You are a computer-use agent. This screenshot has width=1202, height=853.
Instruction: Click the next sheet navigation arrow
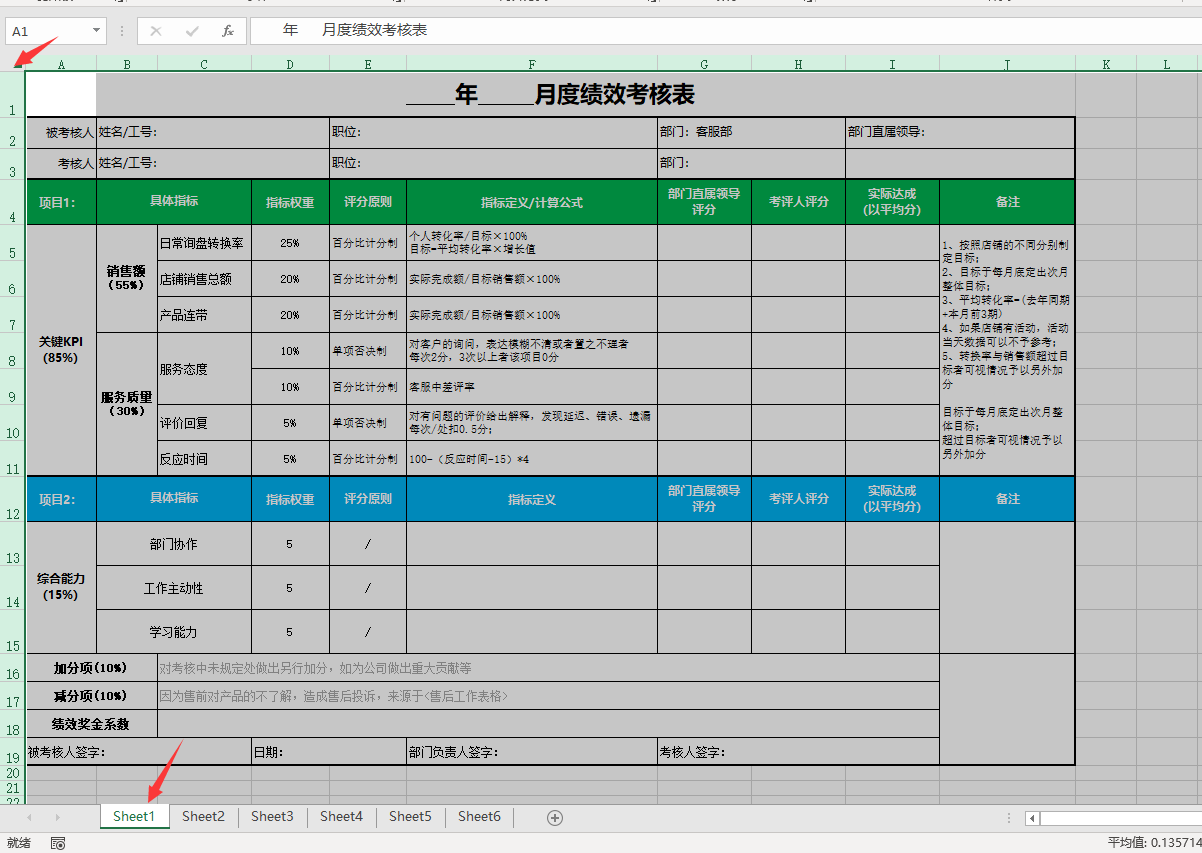[57, 817]
